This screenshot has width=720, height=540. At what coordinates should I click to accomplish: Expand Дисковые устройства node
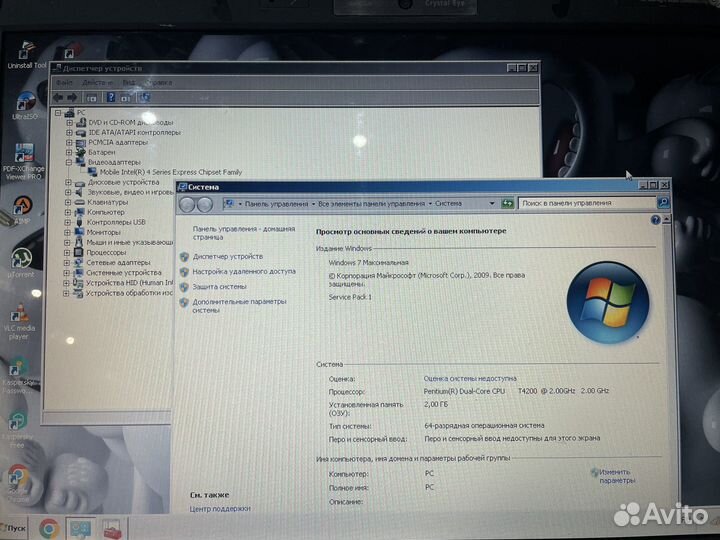point(68,182)
